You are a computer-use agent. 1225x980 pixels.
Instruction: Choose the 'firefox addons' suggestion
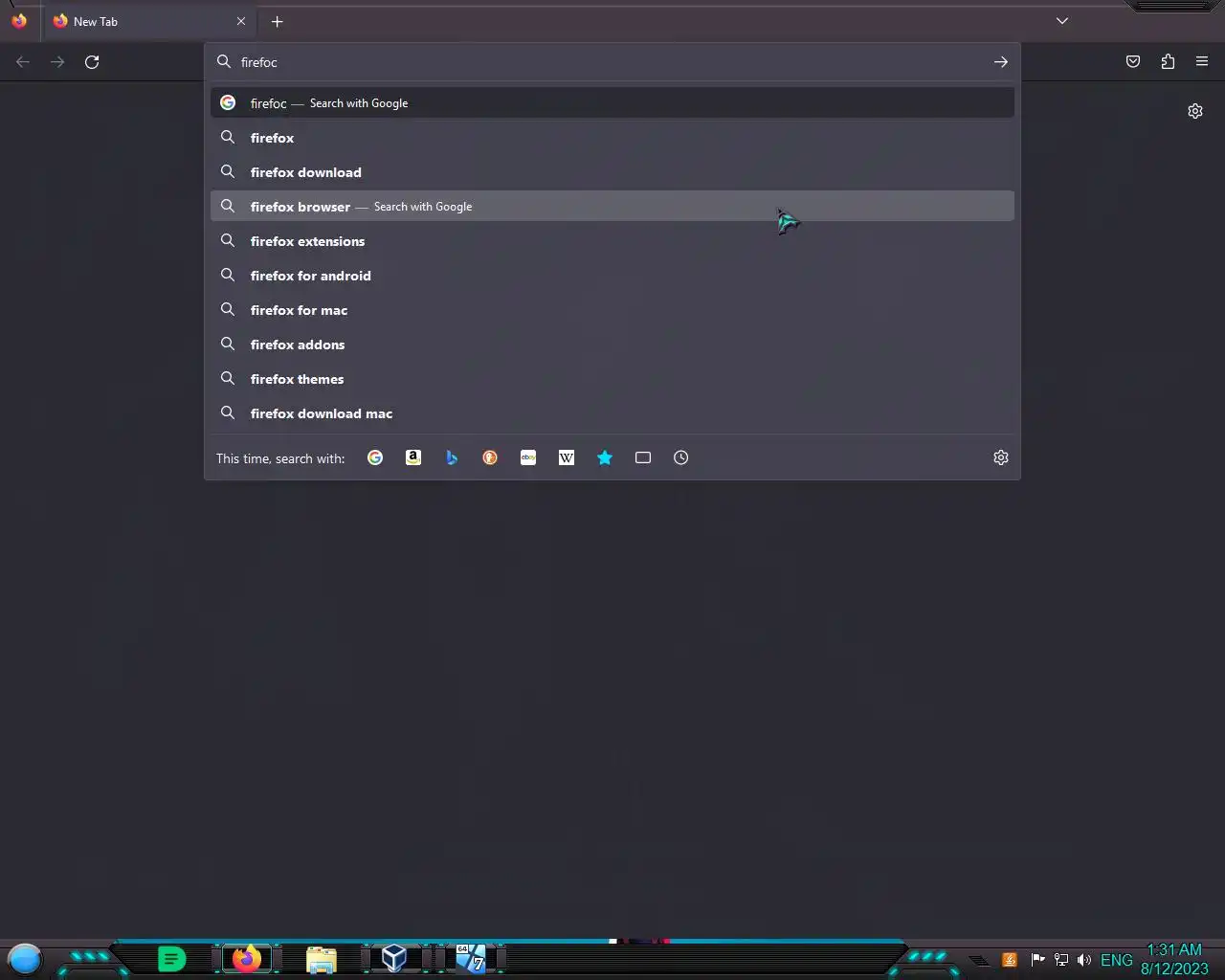(612, 345)
